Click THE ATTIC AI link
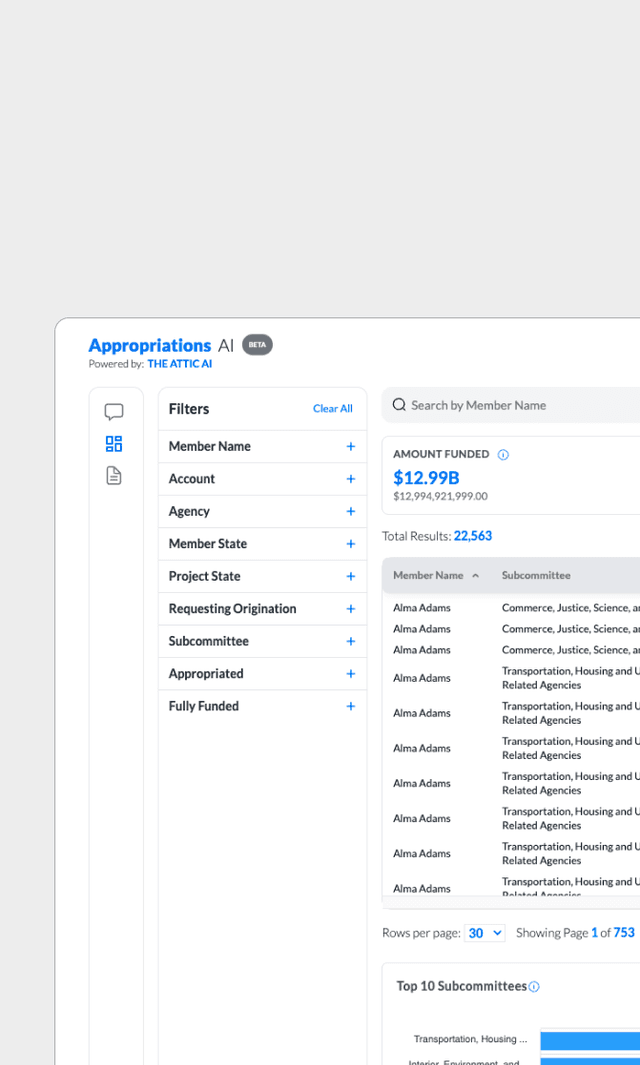This screenshot has height=1065, width=640. pyautogui.click(x=180, y=364)
